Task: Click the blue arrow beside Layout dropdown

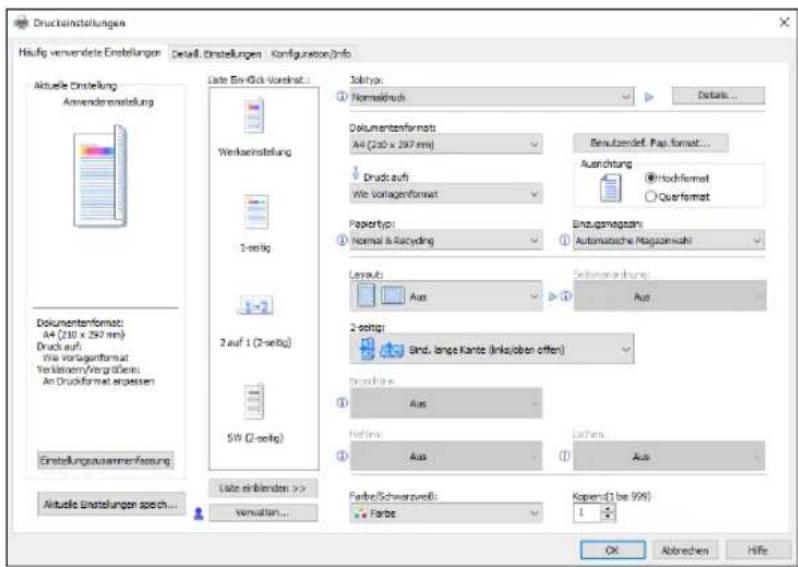Action: pyautogui.click(x=553, y=296)
